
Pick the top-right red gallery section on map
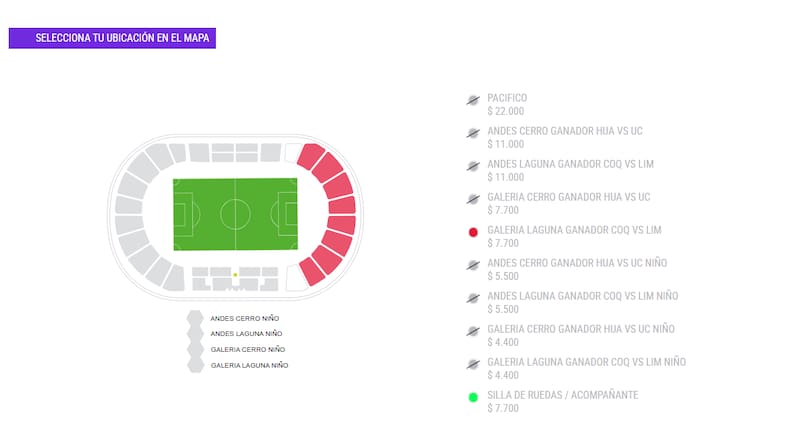pyautogui.click(x=310, y=155)
